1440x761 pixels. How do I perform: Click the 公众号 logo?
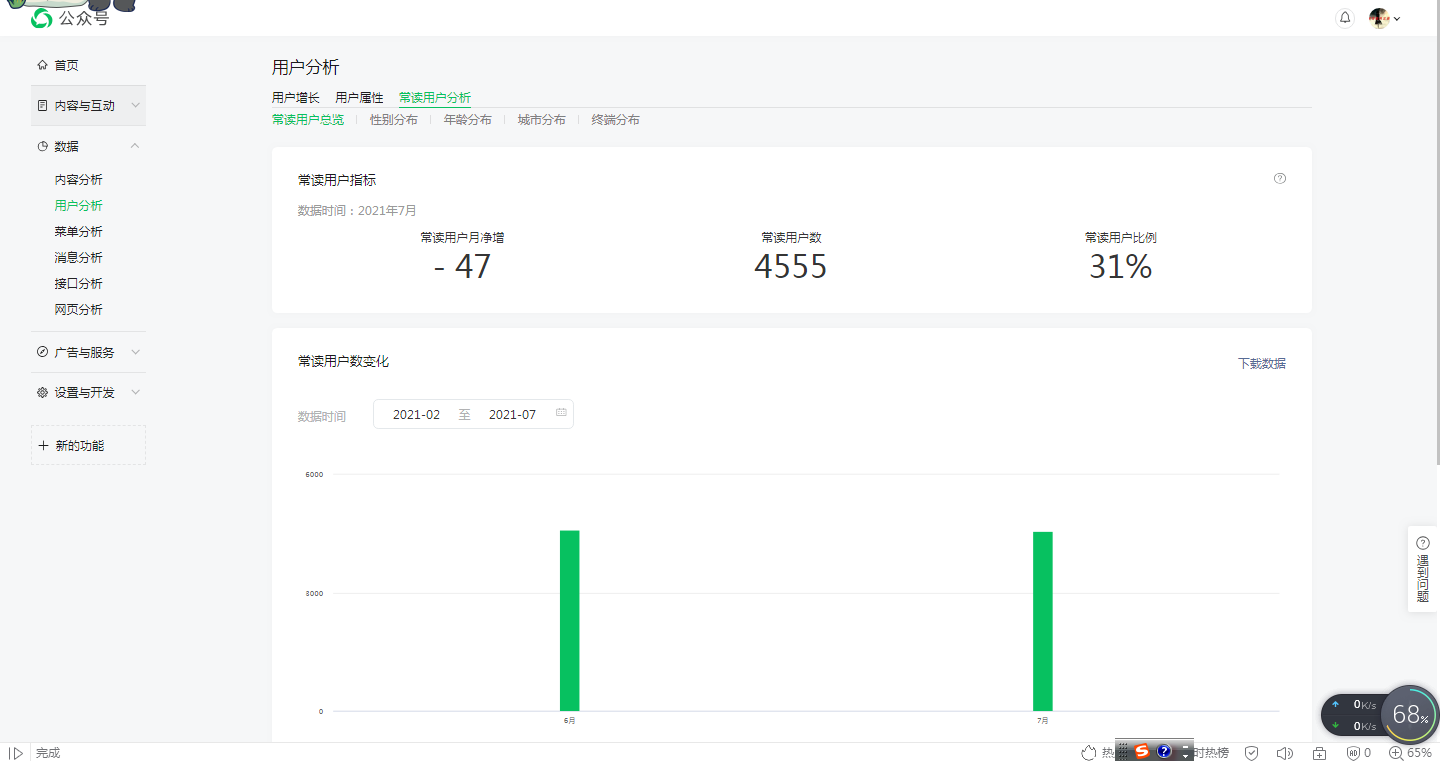[x=68, y=18]
